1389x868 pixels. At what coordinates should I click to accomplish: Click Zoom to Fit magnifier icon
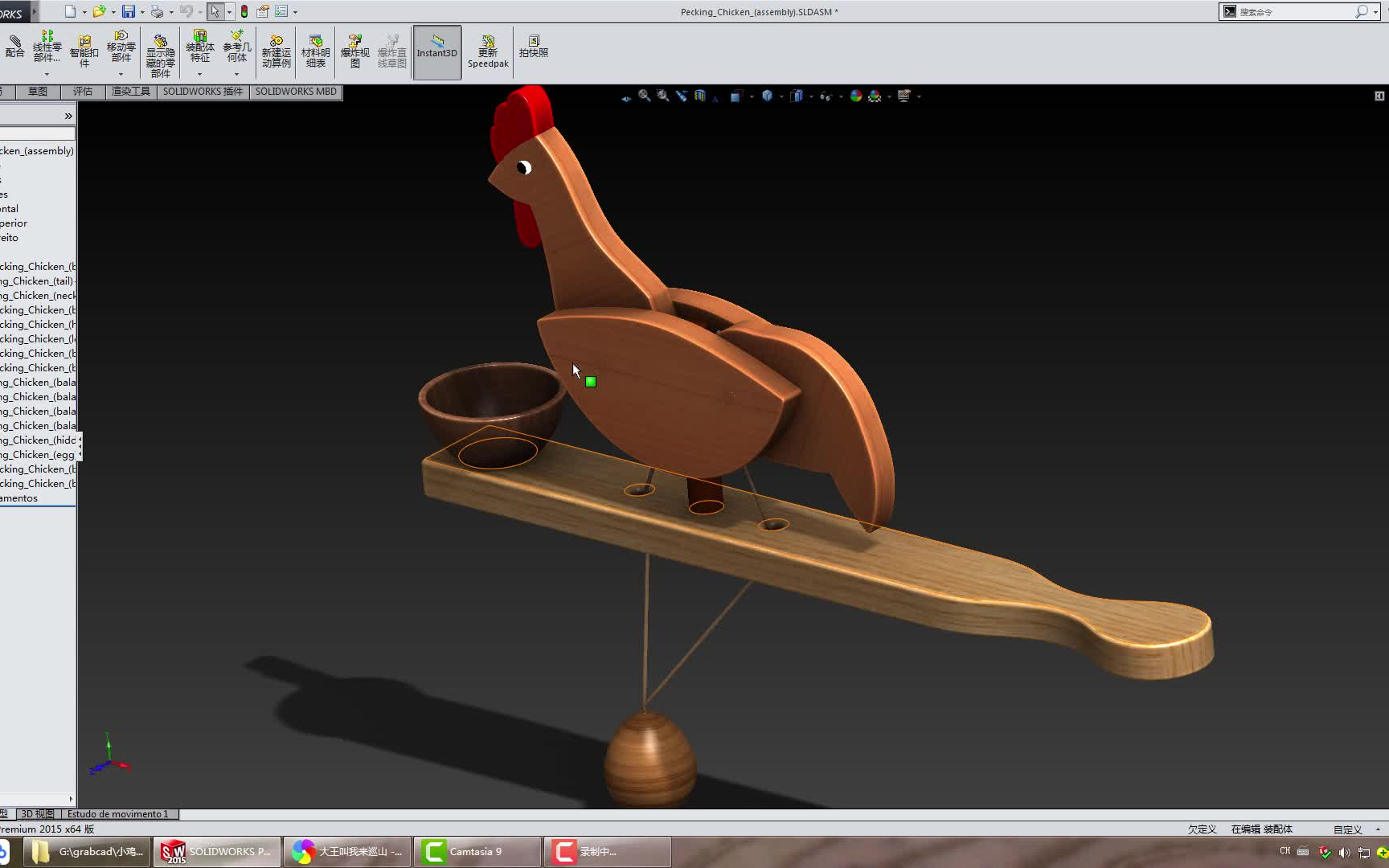(x=645, y=96)
